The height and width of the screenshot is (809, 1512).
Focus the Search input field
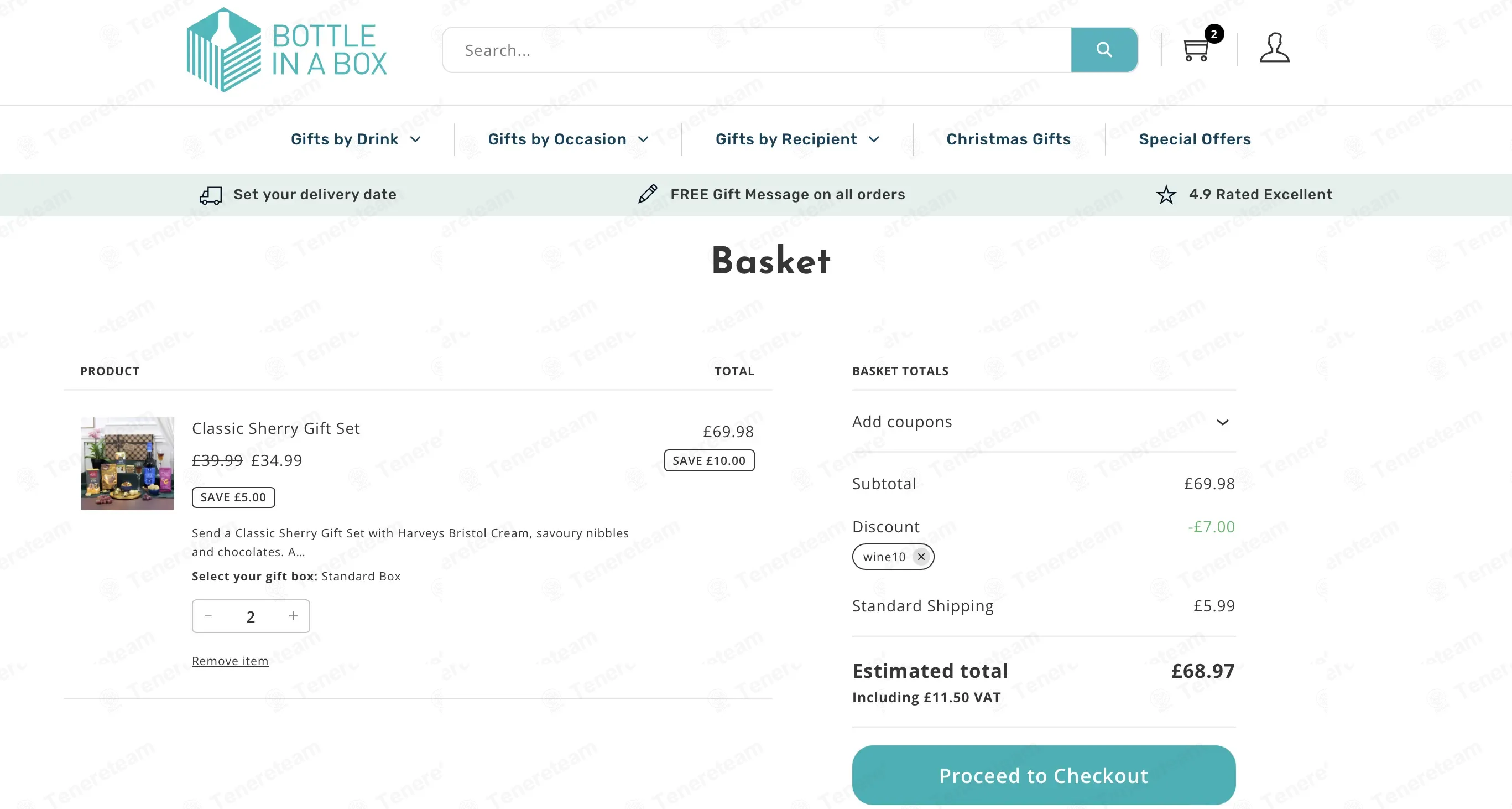pos(756,50)
